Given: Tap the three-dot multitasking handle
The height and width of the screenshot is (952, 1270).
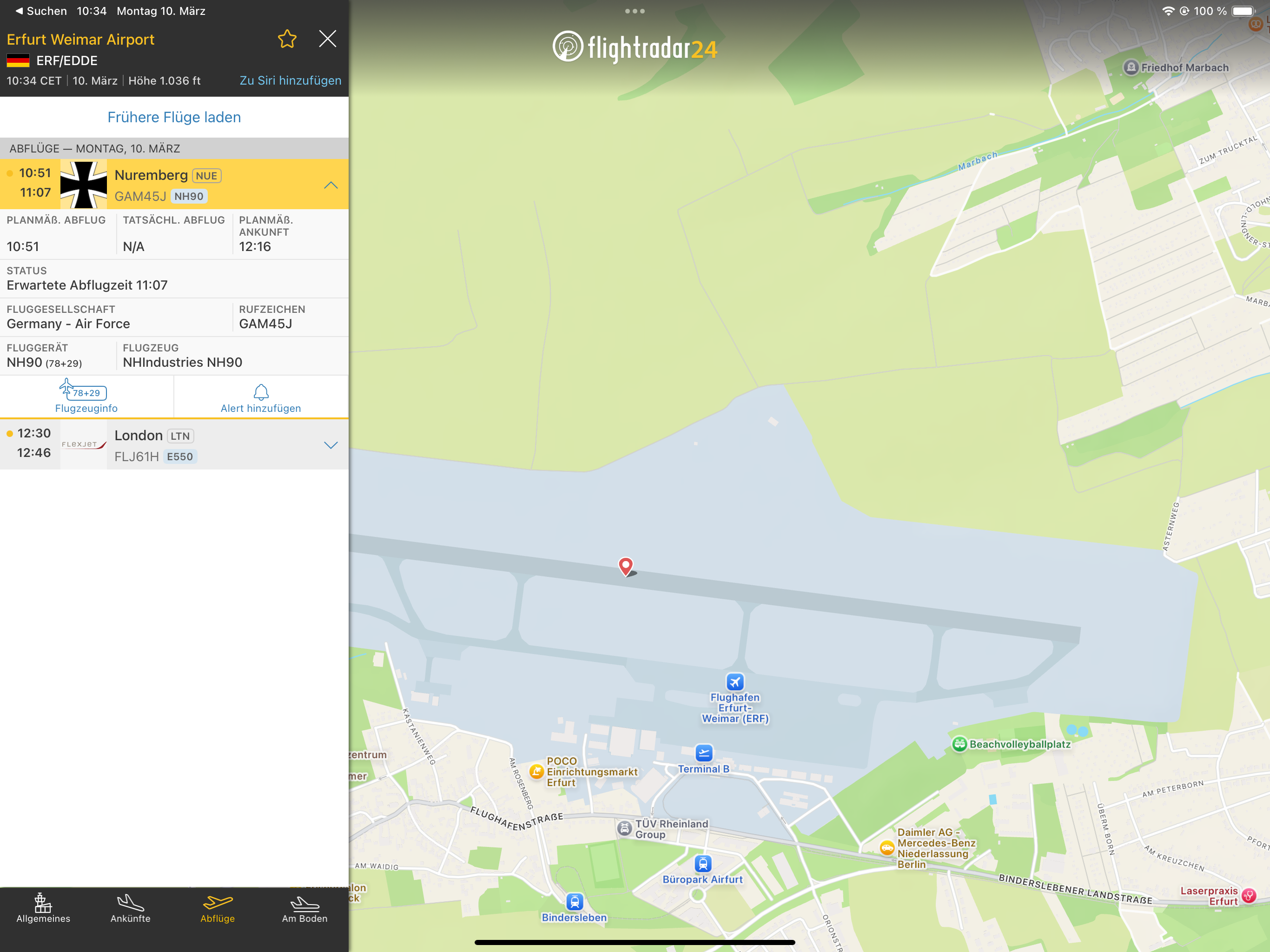Looking at the screenshot, I should coord(635,11).
